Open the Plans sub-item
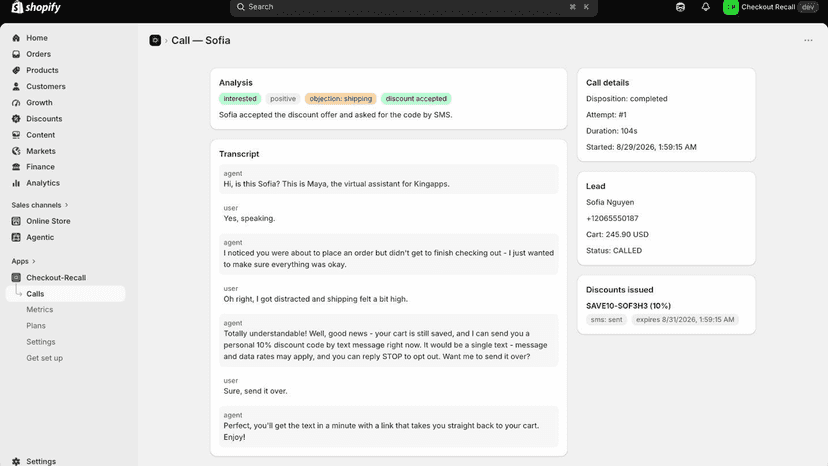This screenshot has width=828, height=466. (36, 325)
